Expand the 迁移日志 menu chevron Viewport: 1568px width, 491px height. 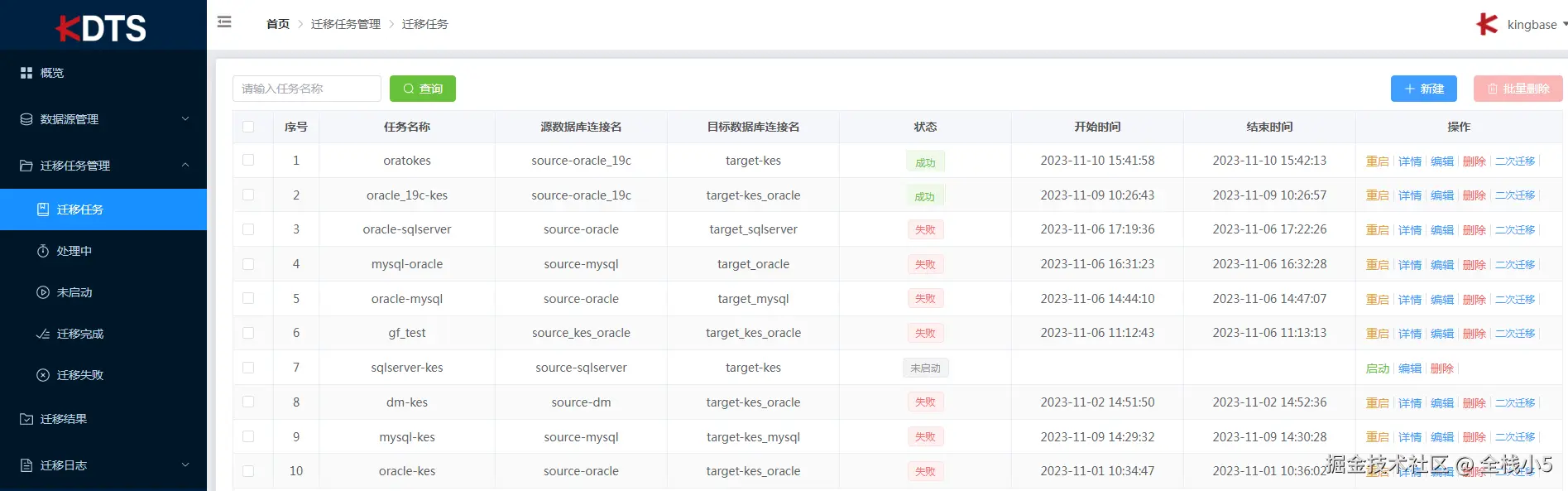click(x=185, y=465)
